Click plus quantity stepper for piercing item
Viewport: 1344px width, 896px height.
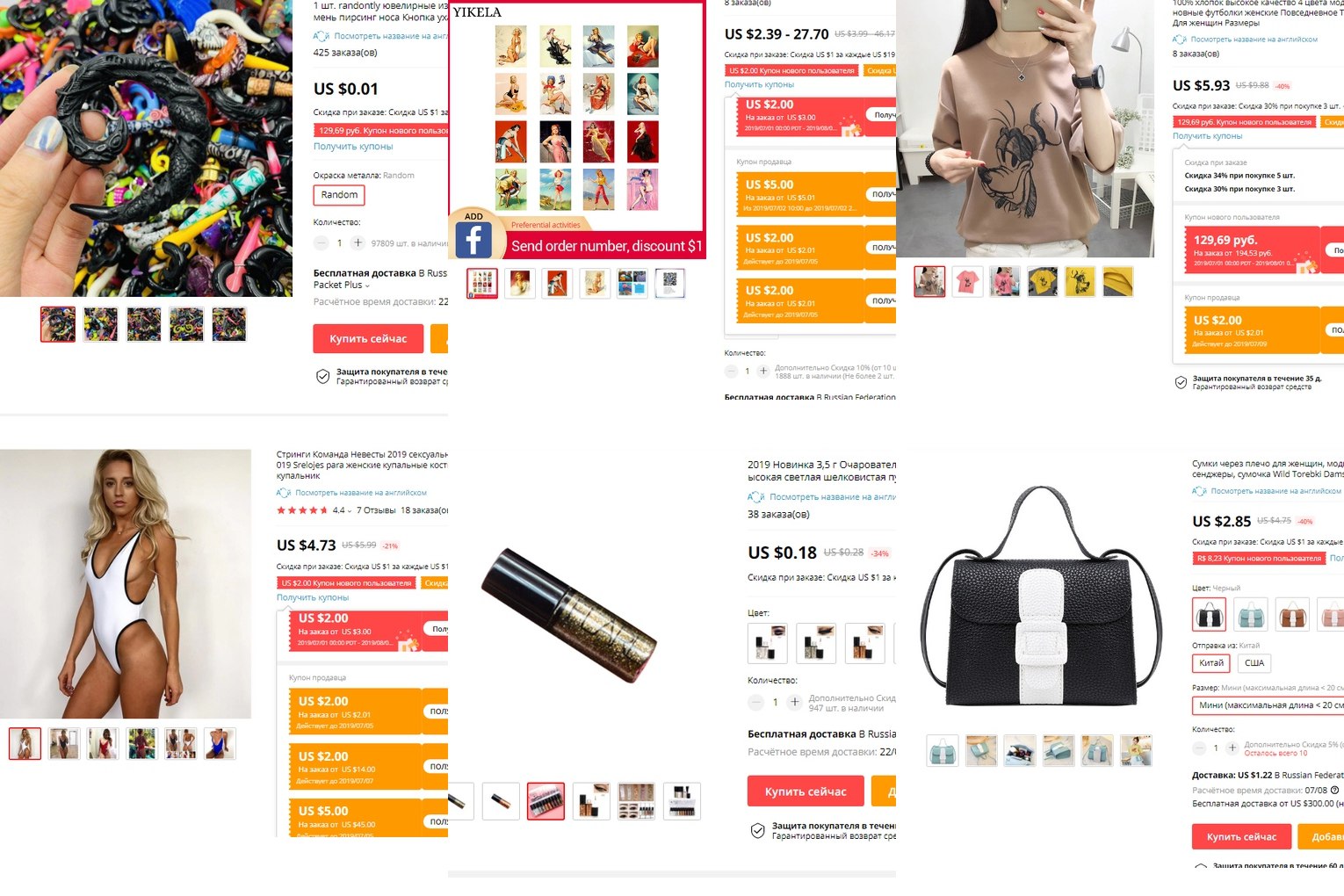[358, 242]
